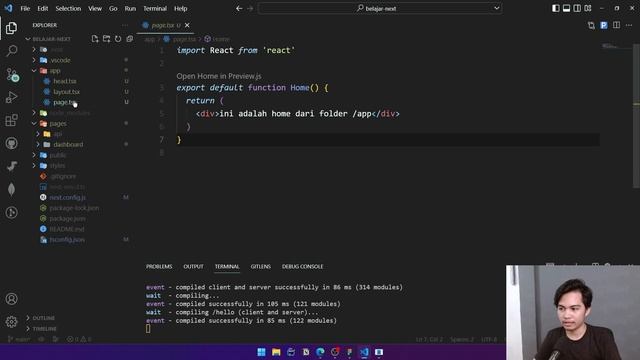
Task: Switch to the PROBLEMS panel tab
Action: (159, 267)
